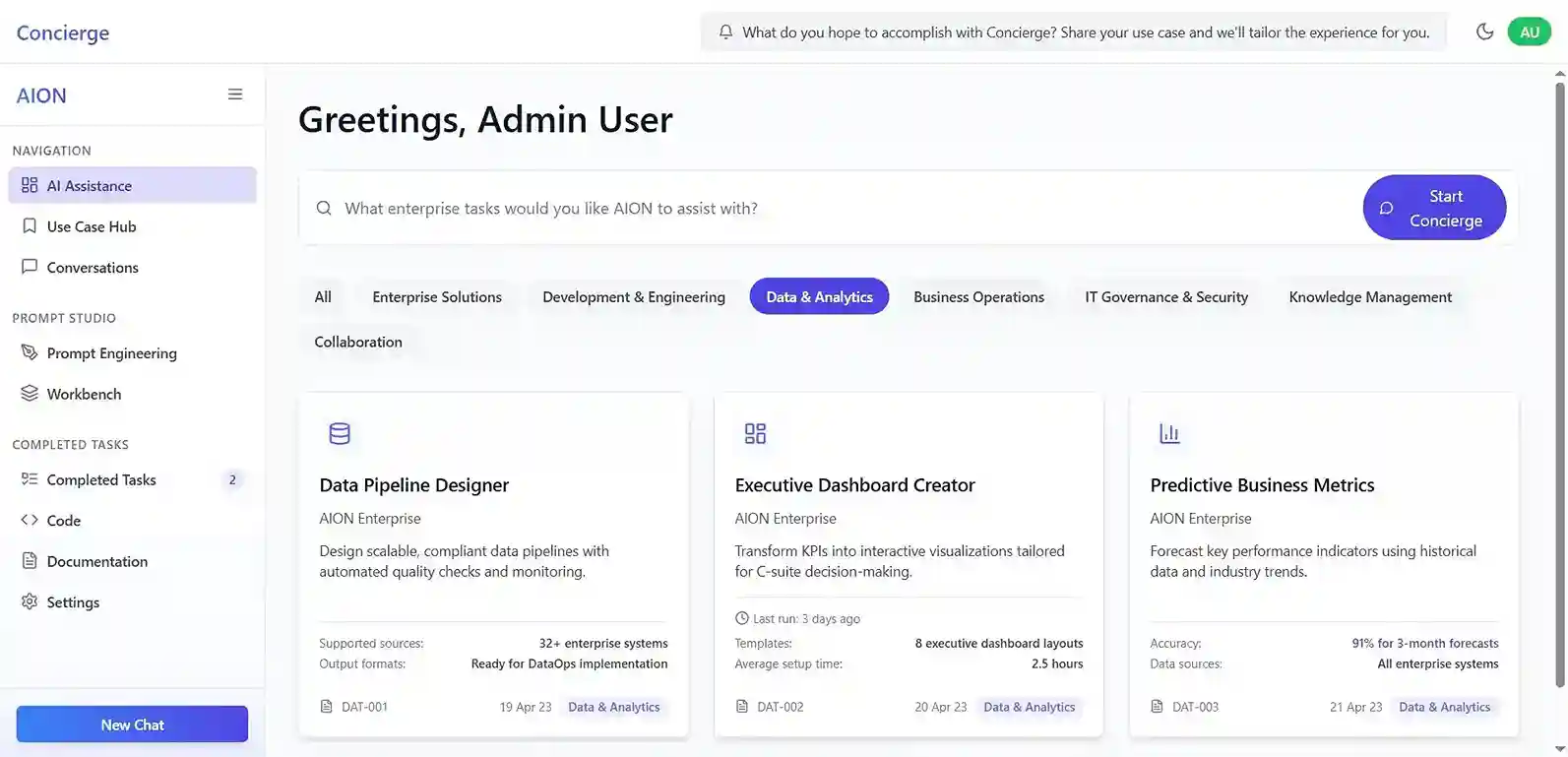Click the Start Concierge button
The height and width of the screenshot is (757, 1568).
click(x=1434, y=208)
